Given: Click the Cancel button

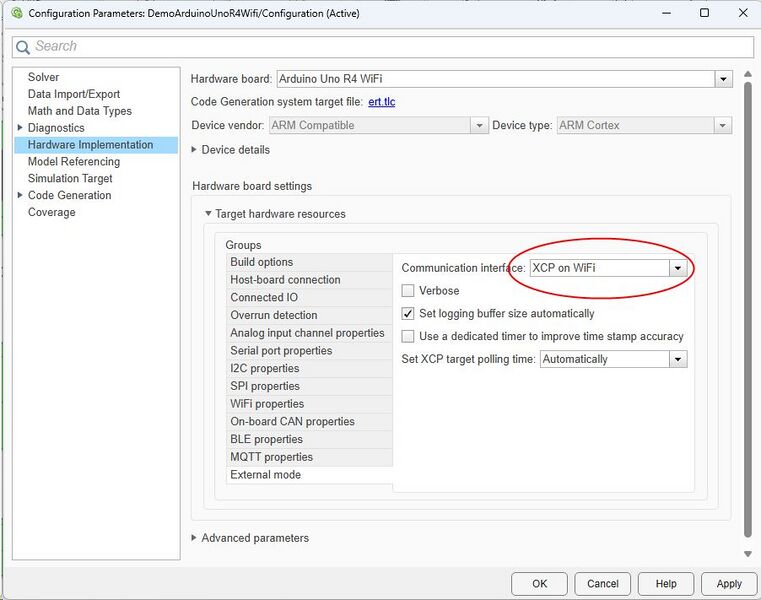Looking at the screenshot, I should coord(602,583).
